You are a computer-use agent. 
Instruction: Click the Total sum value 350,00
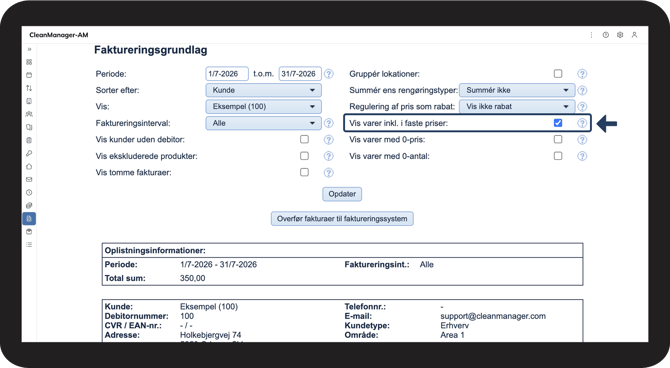coord(193,278)
